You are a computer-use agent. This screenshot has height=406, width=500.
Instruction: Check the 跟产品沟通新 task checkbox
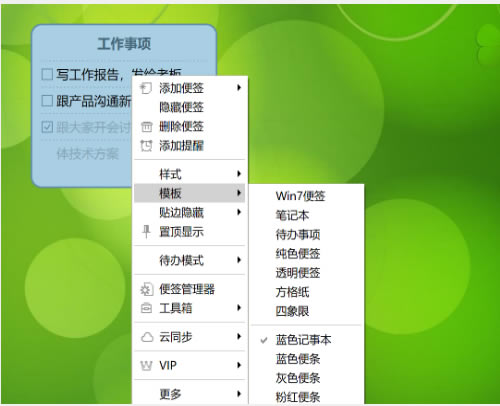point(47,100)
